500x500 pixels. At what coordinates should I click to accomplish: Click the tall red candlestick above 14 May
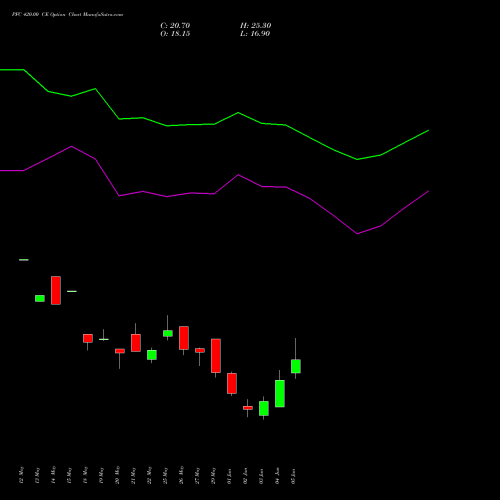click(x=56, y=290)
